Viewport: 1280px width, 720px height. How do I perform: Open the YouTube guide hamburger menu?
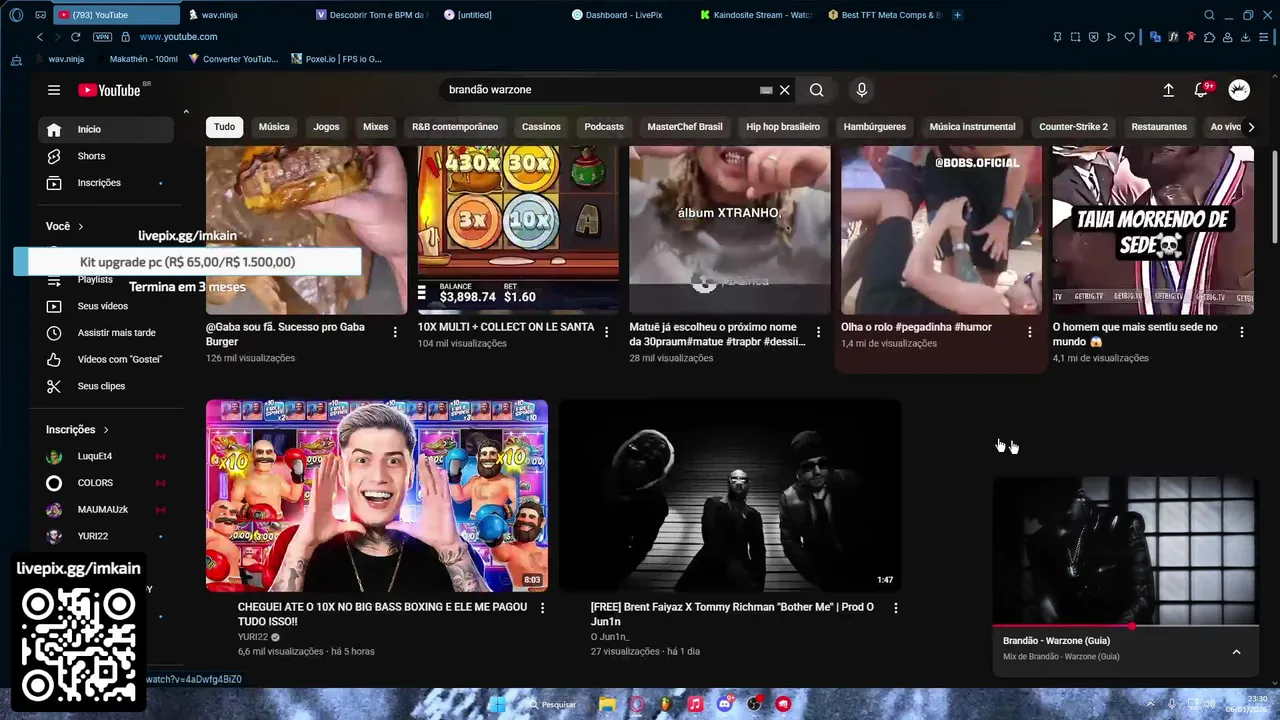(54, 90)
